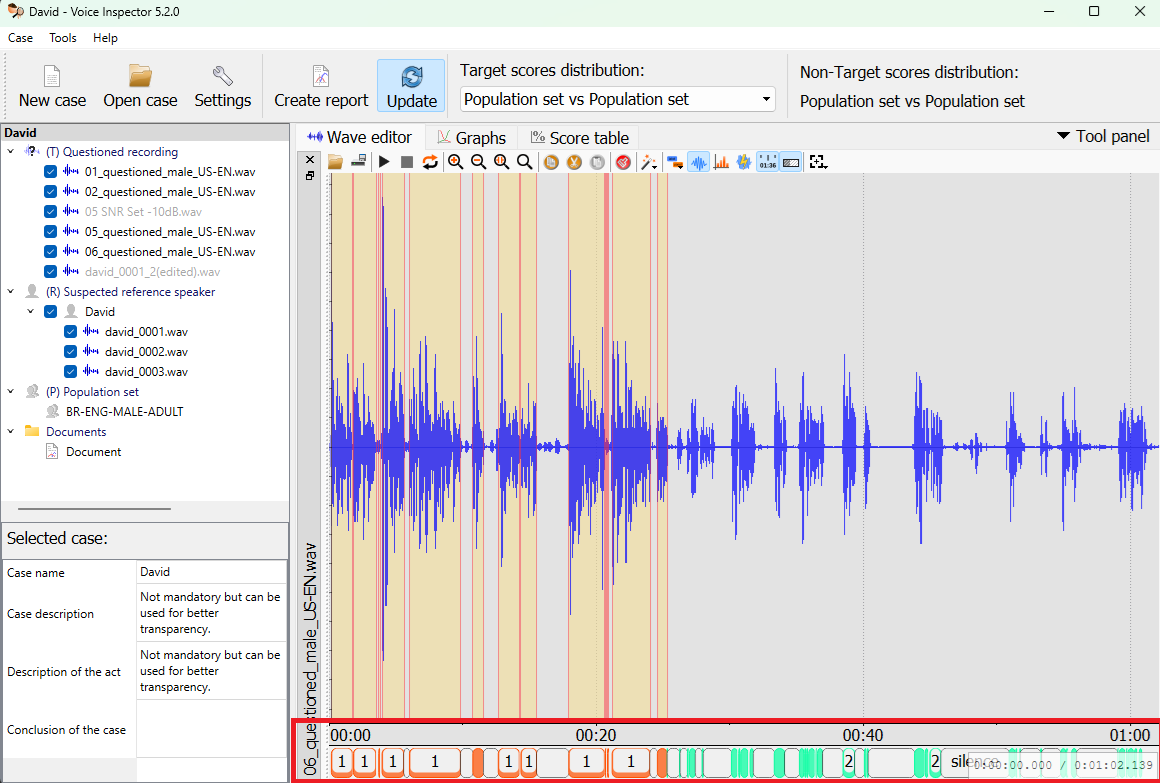Play the waveform audio
Screen dimensions: 1160x783
(x=384, y=162)
